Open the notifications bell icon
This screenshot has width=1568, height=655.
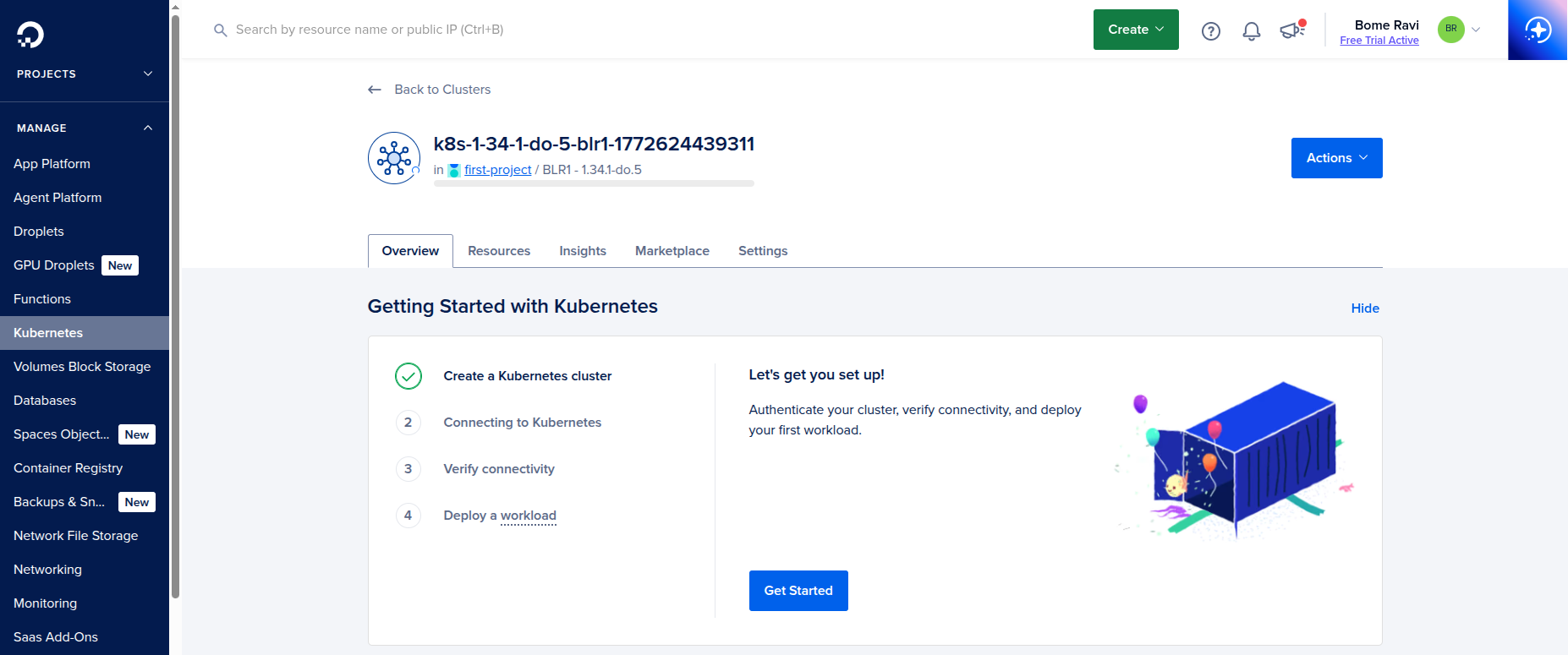coord(1252,31)
